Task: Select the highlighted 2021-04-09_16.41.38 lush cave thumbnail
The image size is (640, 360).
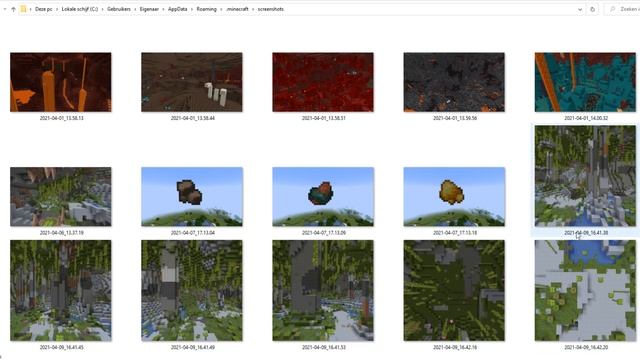Action: [x=585, y=176]
